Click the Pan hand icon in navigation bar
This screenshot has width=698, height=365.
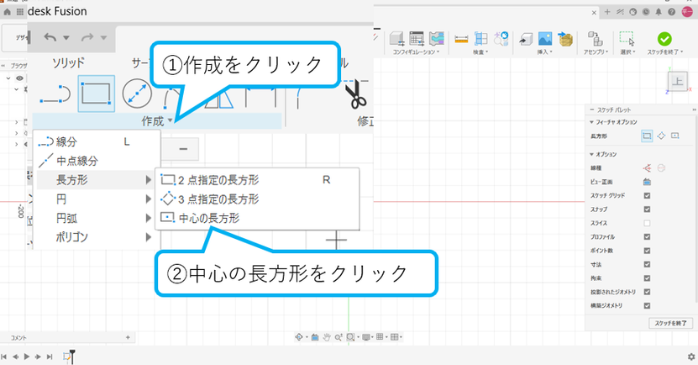[326, 337]
